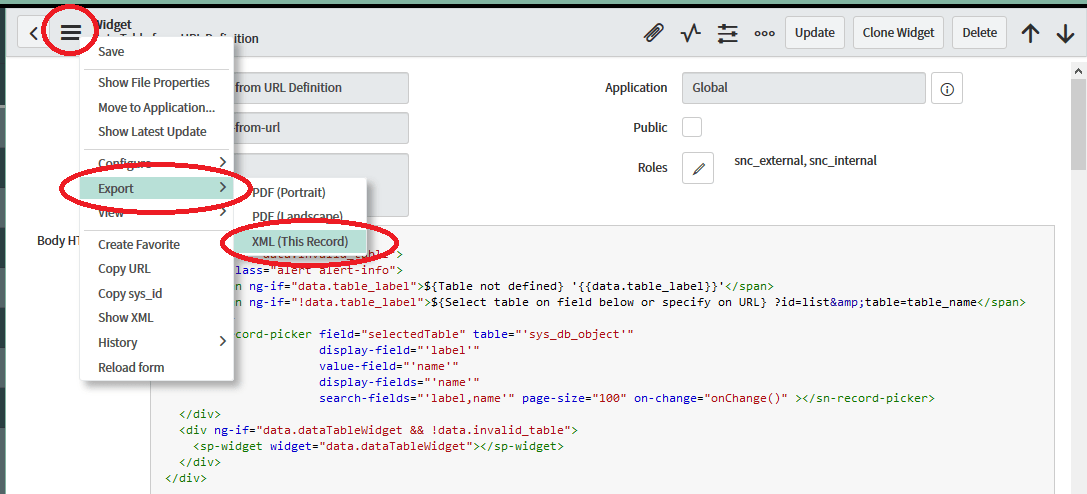Click the Update button
1087x494 pixels.
814,33
